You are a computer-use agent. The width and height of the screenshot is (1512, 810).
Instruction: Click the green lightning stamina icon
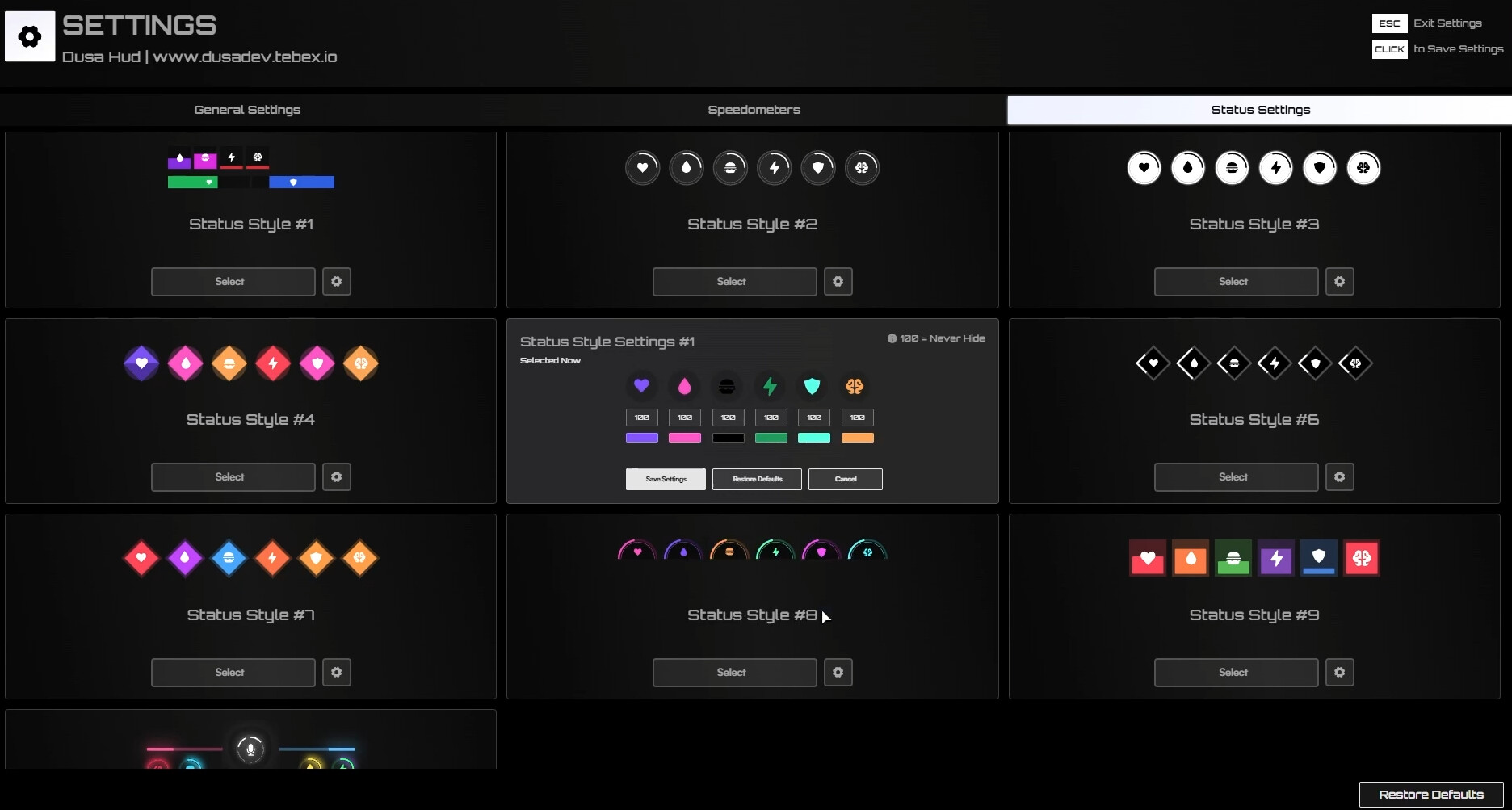point(770,387)
